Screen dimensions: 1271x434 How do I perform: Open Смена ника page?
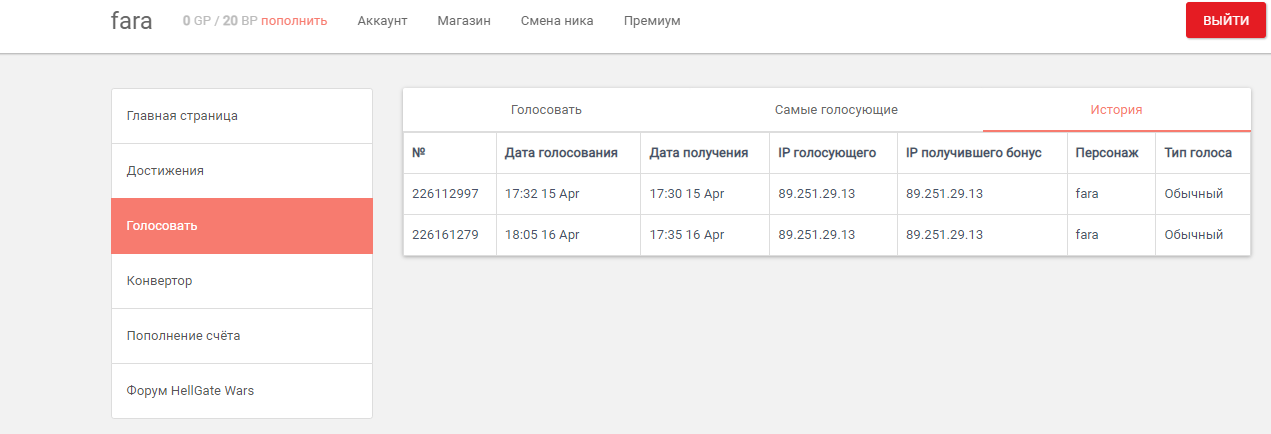[x=557, y=21]
